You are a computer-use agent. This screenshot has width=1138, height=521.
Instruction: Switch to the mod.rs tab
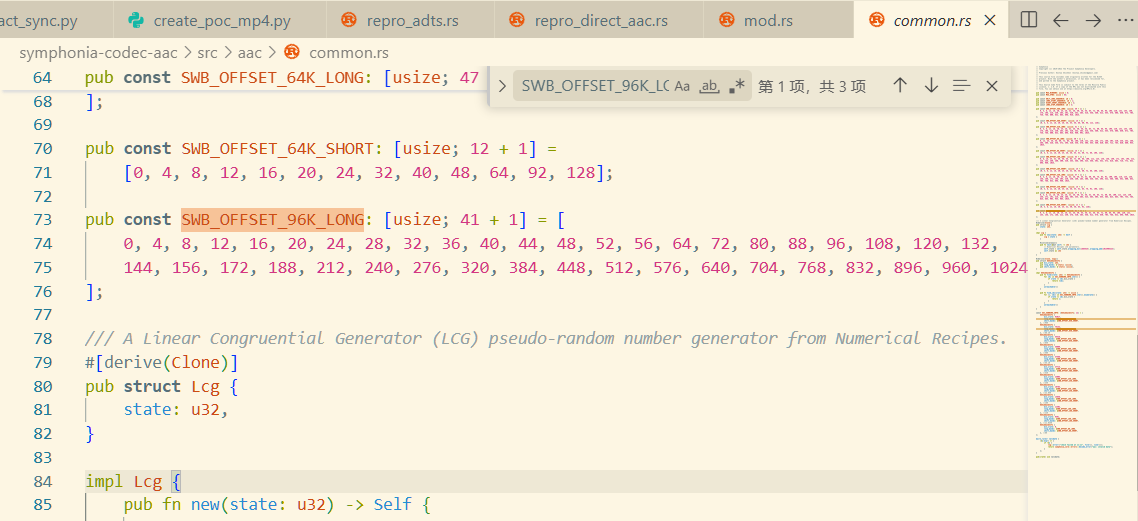point(768,20)
